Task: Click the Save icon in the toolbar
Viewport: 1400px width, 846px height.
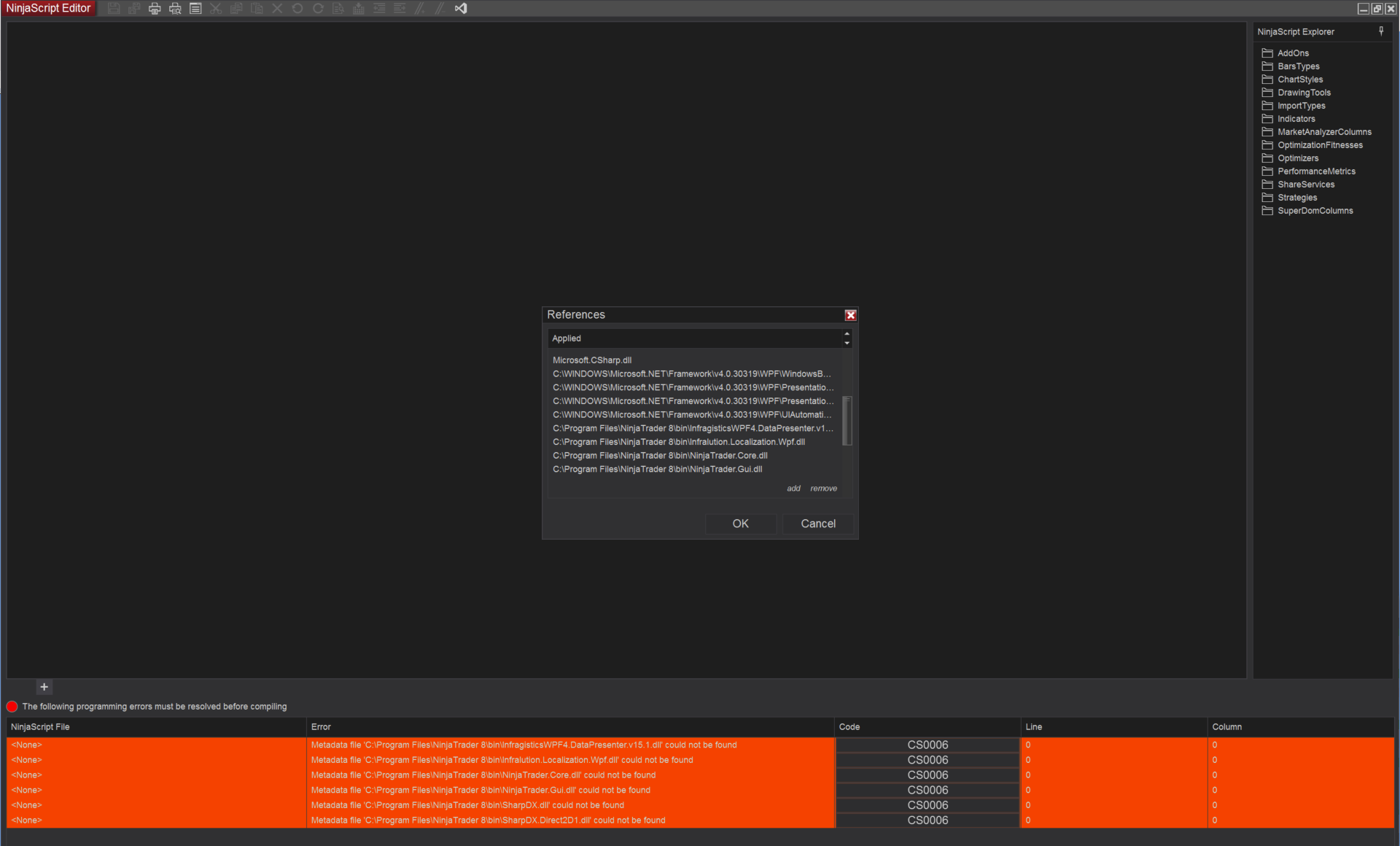Action: click(114, 9)
